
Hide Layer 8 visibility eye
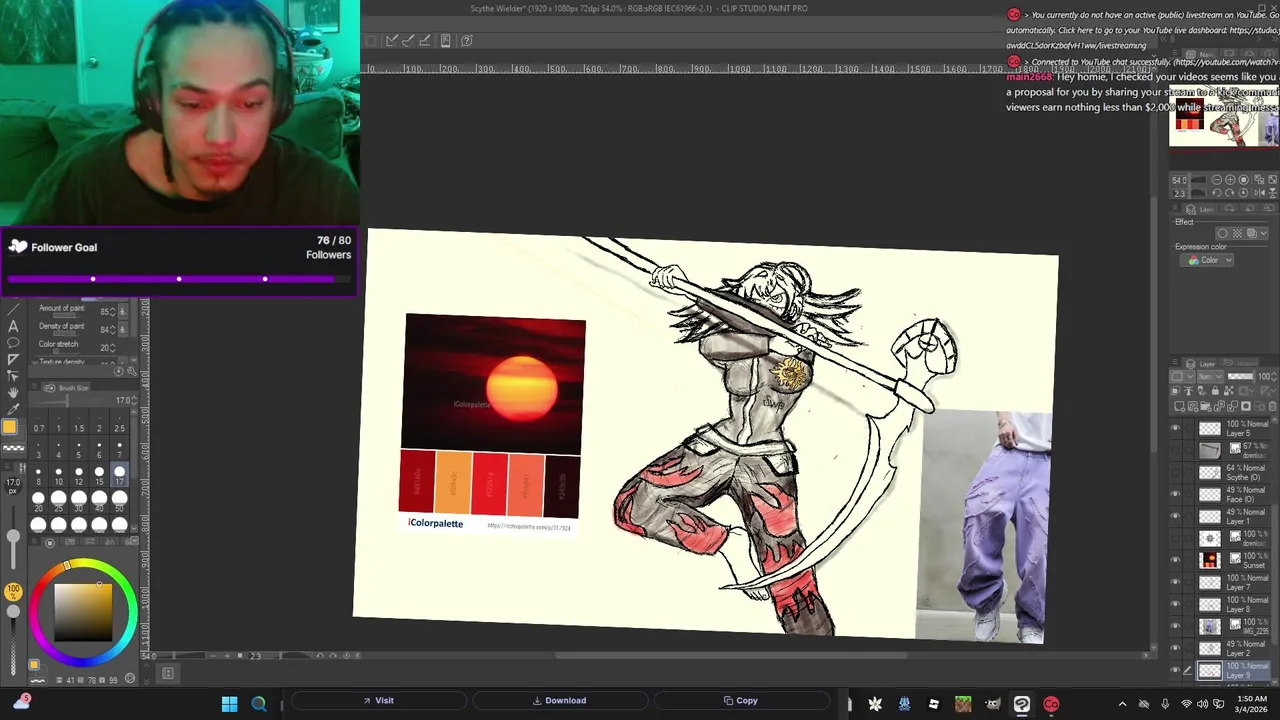(1175, 604)
